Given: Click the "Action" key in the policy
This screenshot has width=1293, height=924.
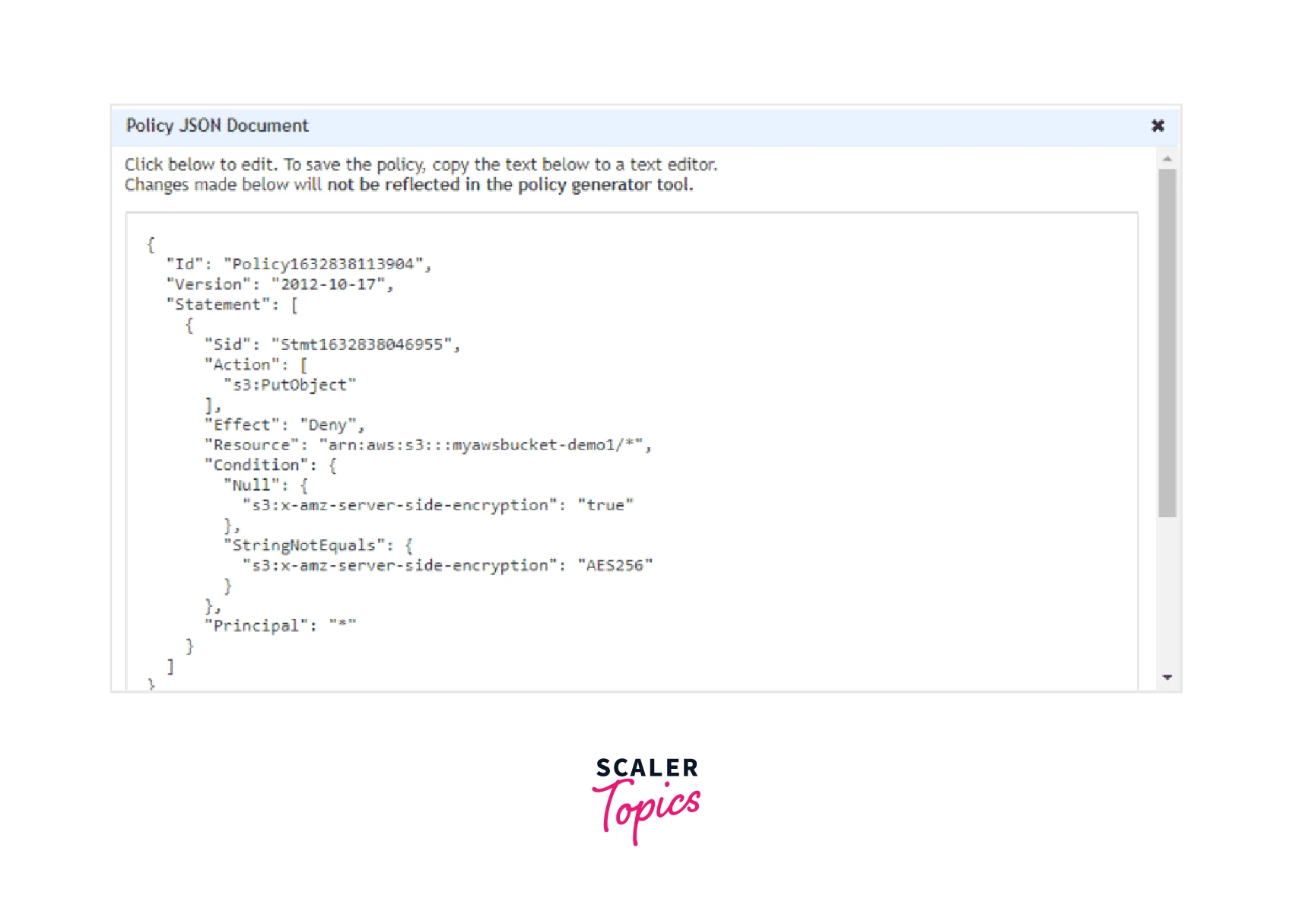Looking at the screenshot, I should click(241, 364).
